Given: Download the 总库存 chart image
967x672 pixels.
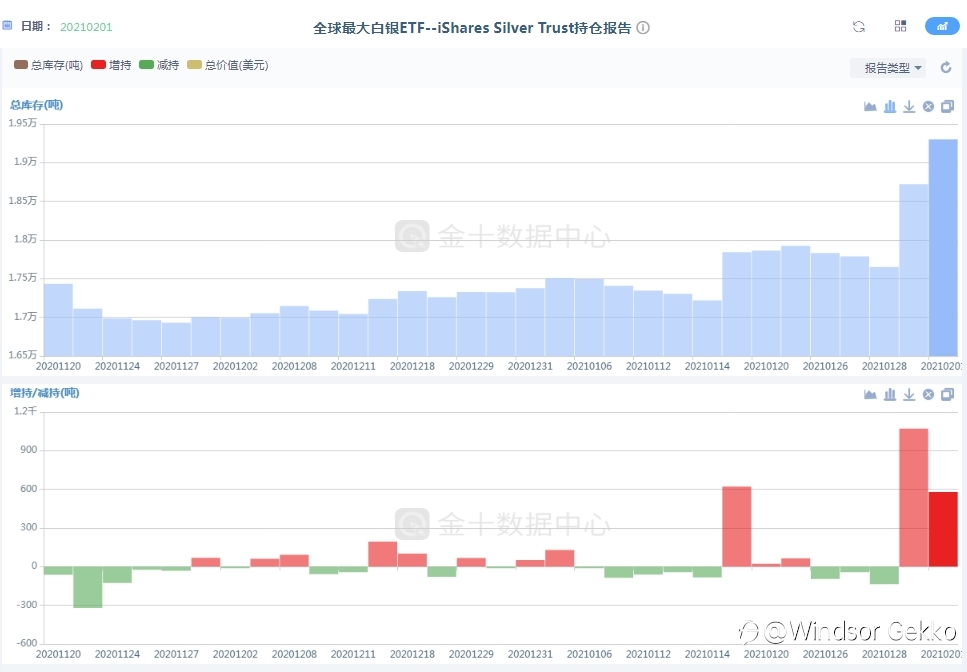Looking at the screenshot, I should tap(909, 107).
